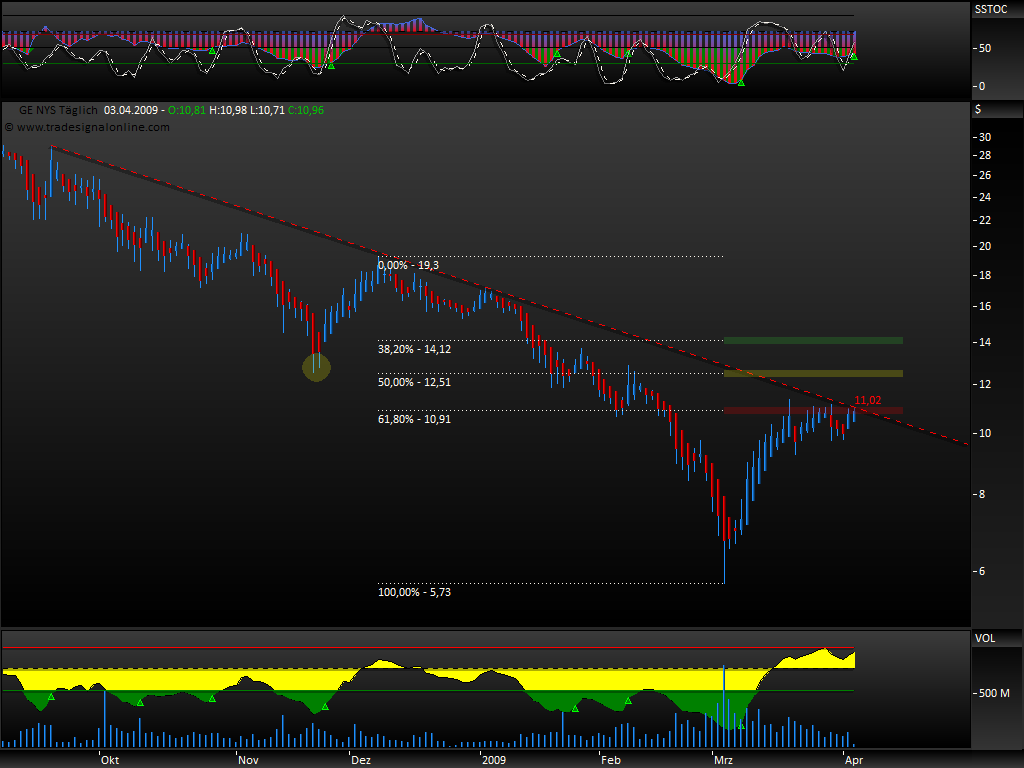Click the SSTOC indicator label
Image resolution: width=1024 pixels, height=768 pixels.
point(991,9)
